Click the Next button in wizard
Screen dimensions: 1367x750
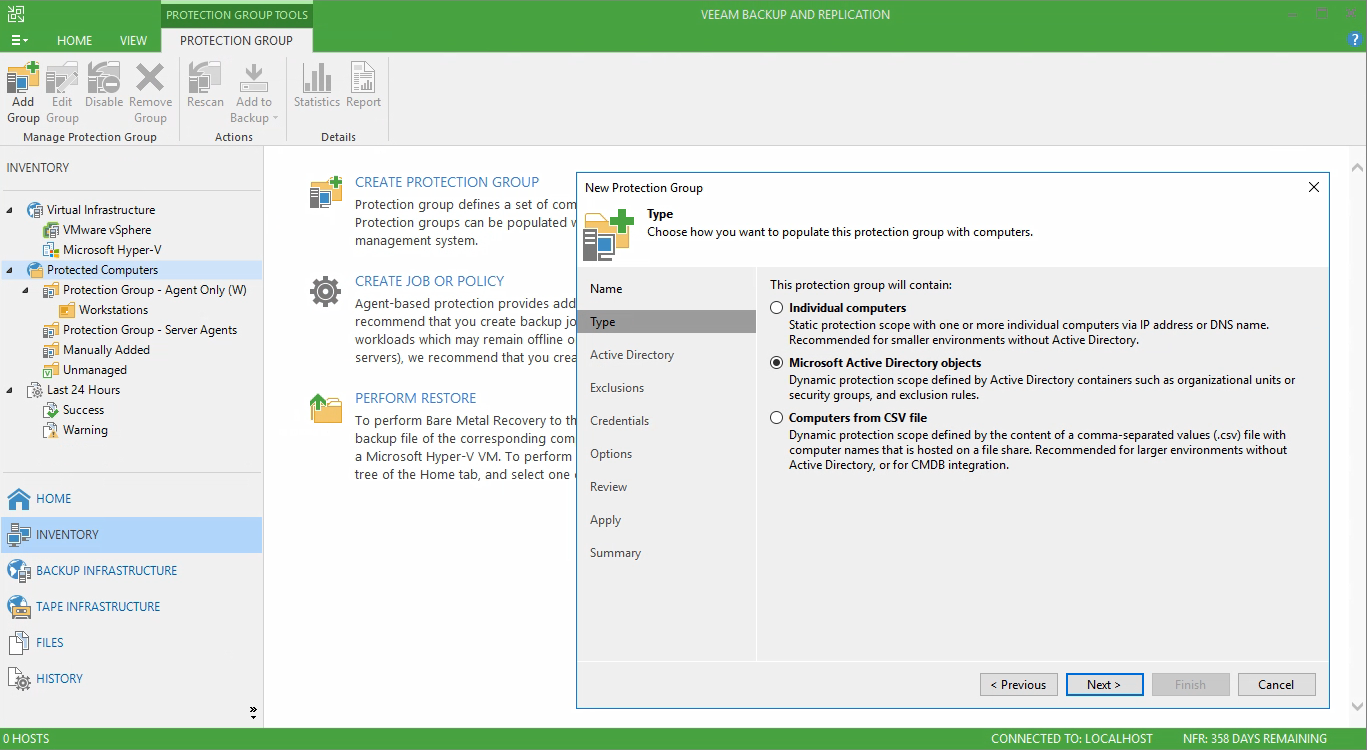[1103, 685]
